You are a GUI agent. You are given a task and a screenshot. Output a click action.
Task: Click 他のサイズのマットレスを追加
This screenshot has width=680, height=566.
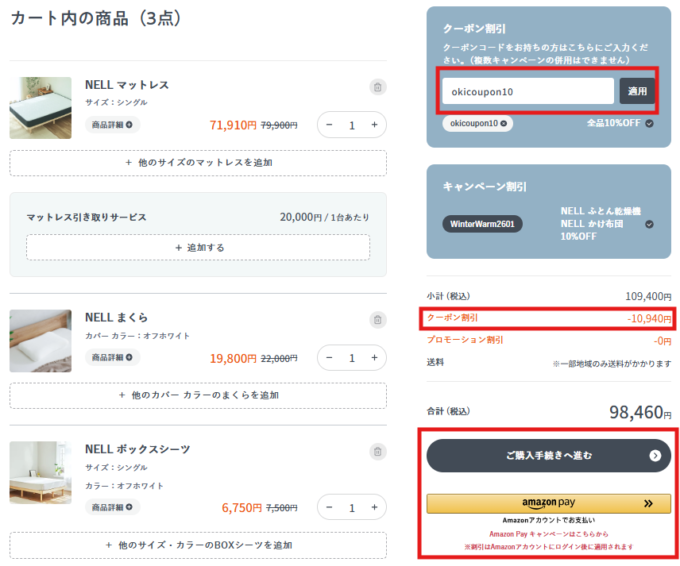(198, 163)
